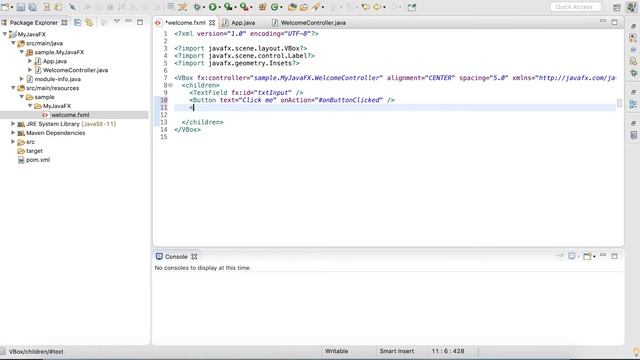Run the application with green Run icon
This screenshot has height=360, width=640.
coord(213,7)
